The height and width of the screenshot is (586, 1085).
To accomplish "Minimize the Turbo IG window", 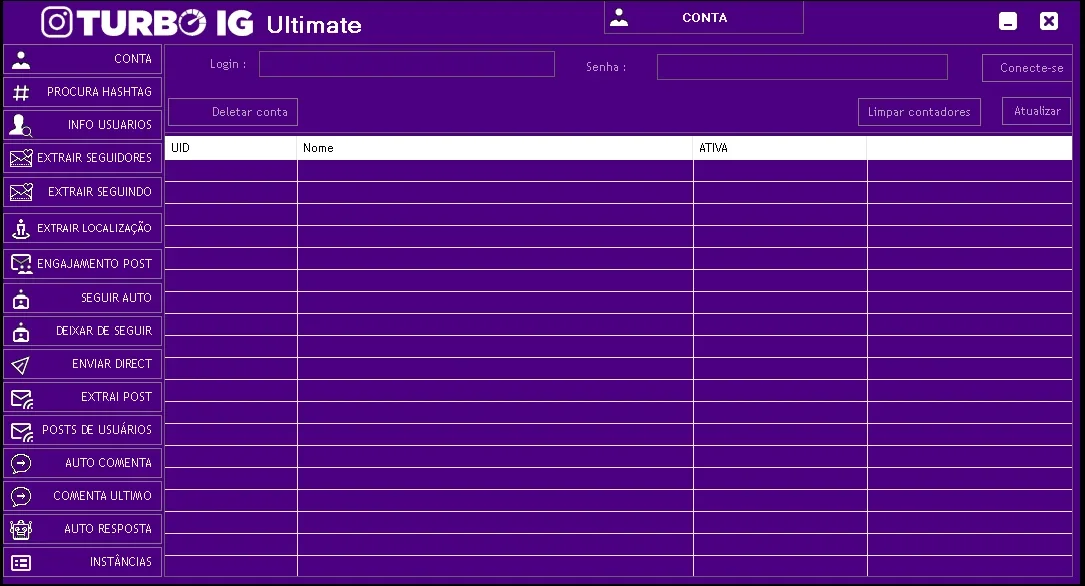I will pyautogui.click(x=1008, y=21).
